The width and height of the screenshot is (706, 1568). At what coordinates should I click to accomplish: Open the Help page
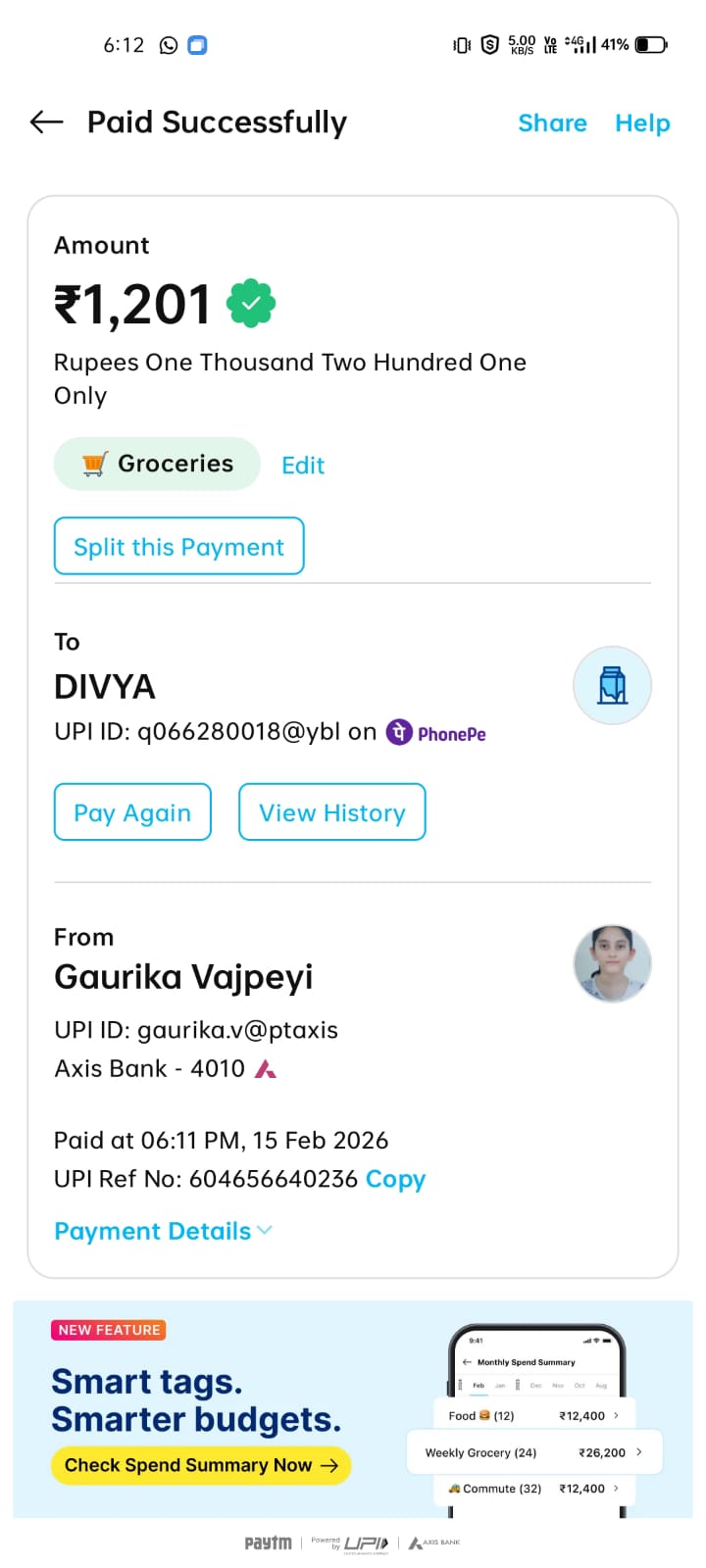(642, 123)
